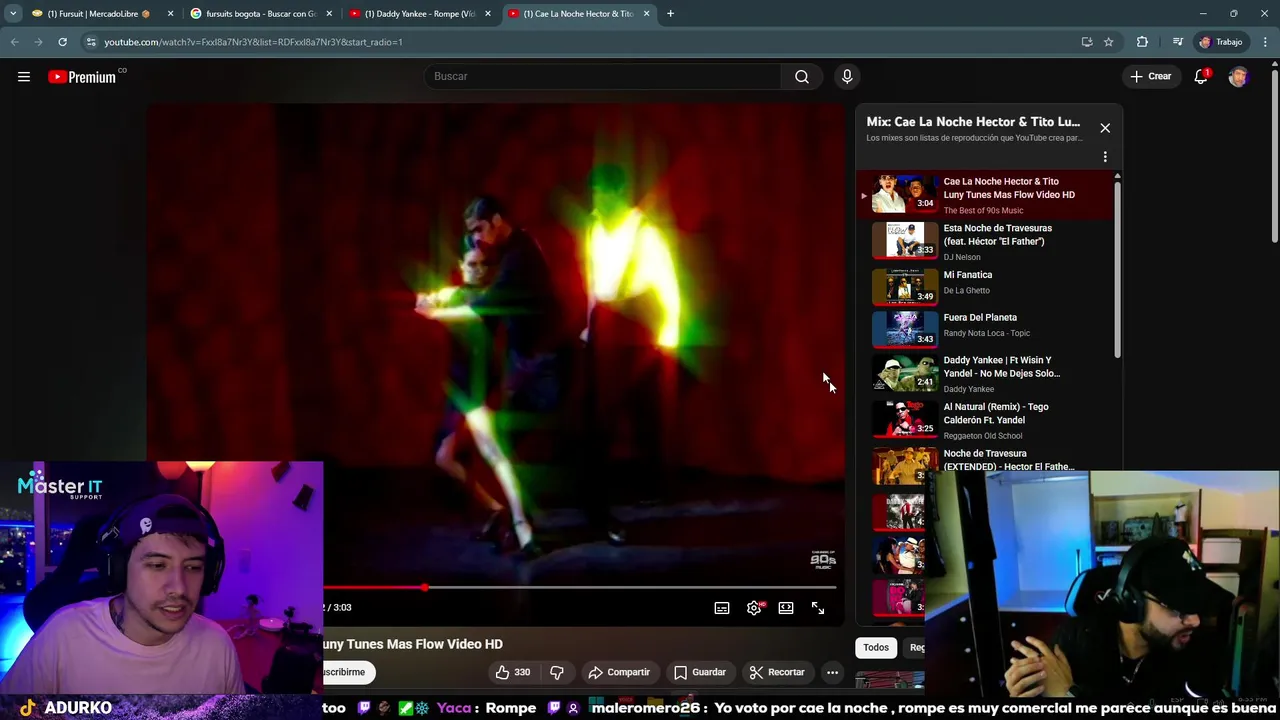This screenshot has width=1280, height=720.
Task: Like the video with 330 likes
Action: click(x=513, y=672)
